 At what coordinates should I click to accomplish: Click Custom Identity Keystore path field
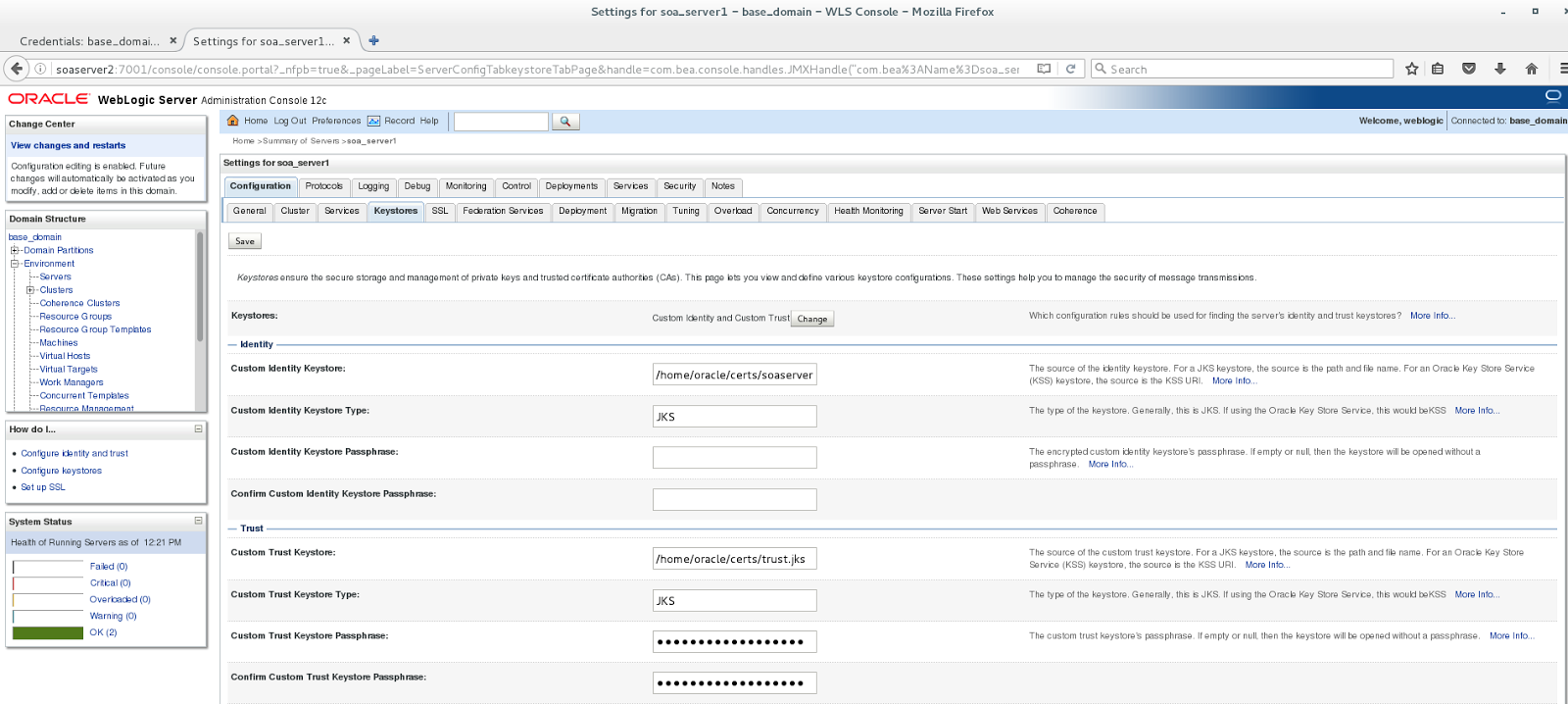point(734,375)
